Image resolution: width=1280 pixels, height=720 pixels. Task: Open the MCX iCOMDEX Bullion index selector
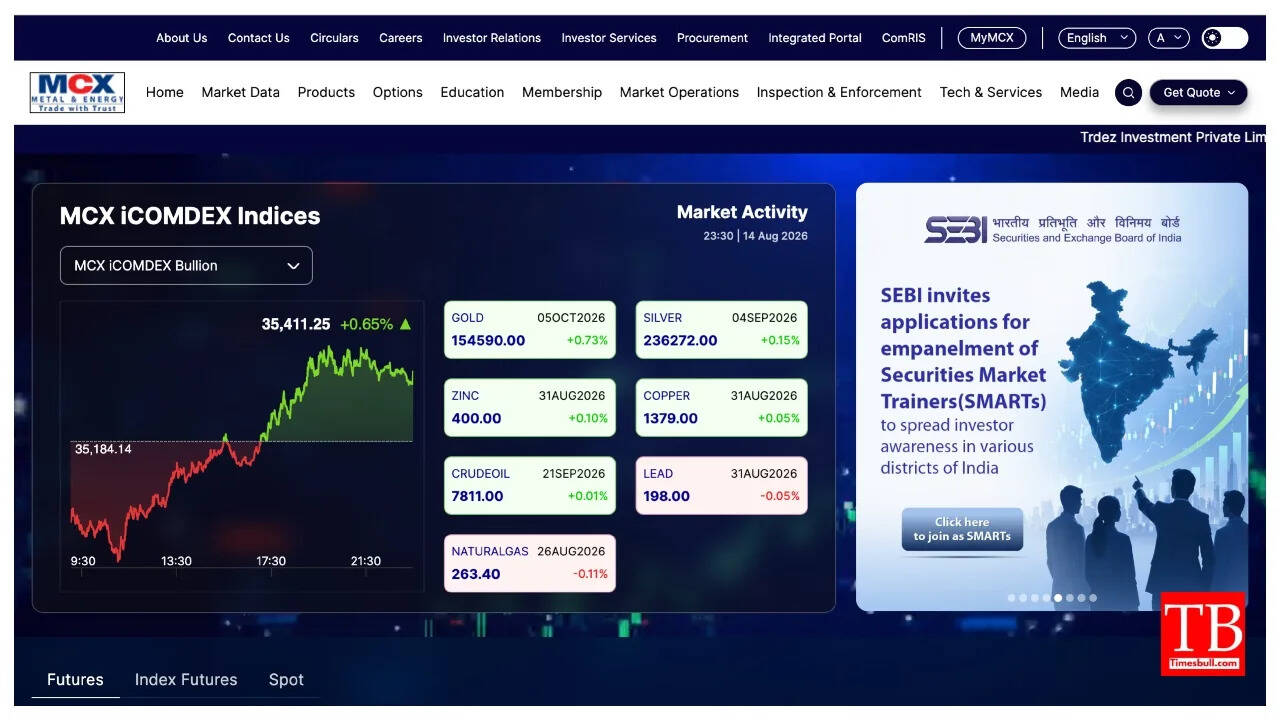coord(186,265)
